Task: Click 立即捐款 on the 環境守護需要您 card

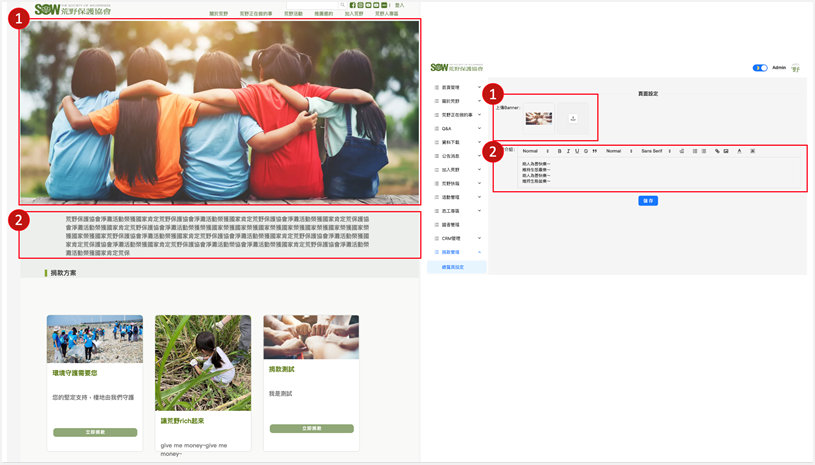Action: [95, 432]
